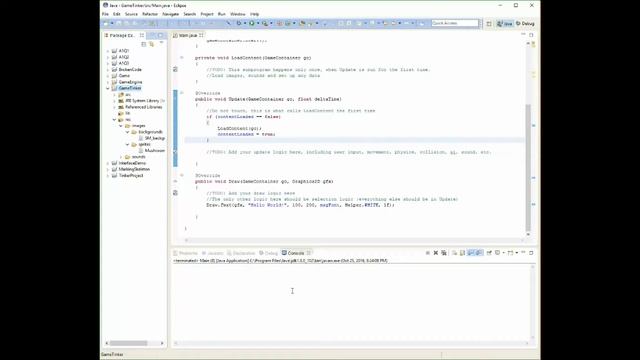Toggle Link with Editor in Package Explorer

[x=151, y=44]
